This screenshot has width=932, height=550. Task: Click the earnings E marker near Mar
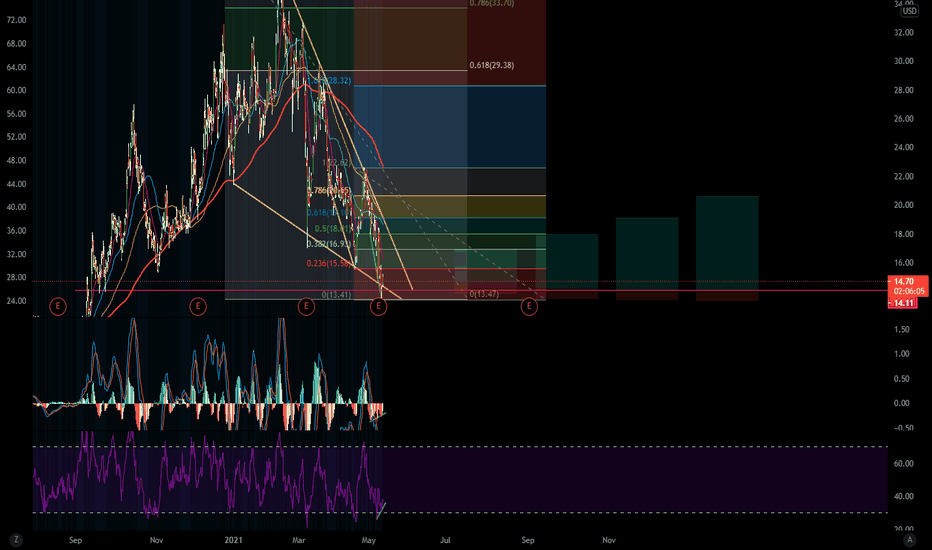(306, 307)
